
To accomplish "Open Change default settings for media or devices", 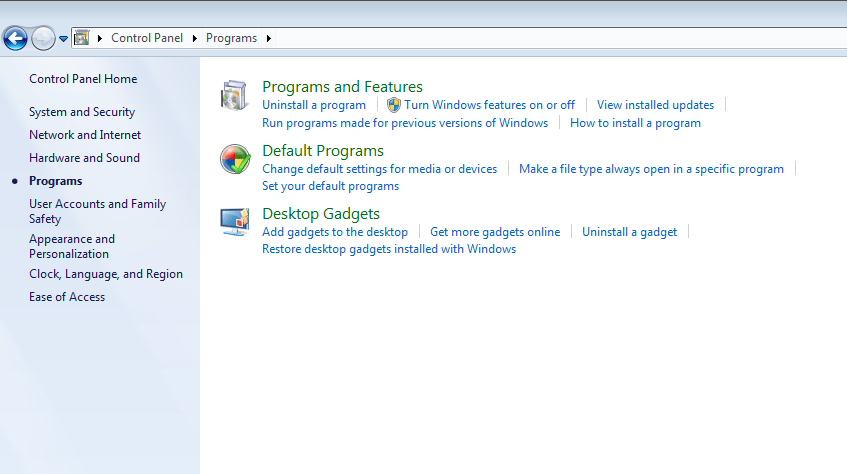I will (379, 169).
